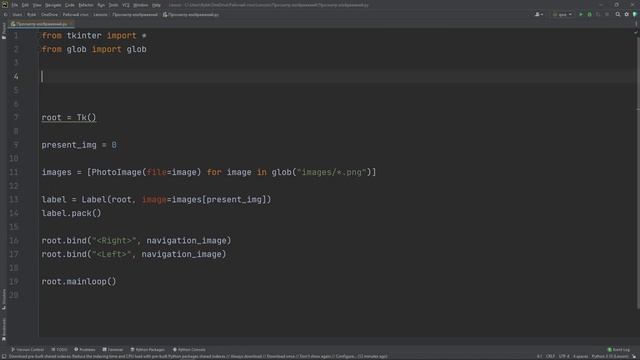Screen dimensions: 640x360
Task: Click the CRLF line separator widget
Action: pos(550,357)
